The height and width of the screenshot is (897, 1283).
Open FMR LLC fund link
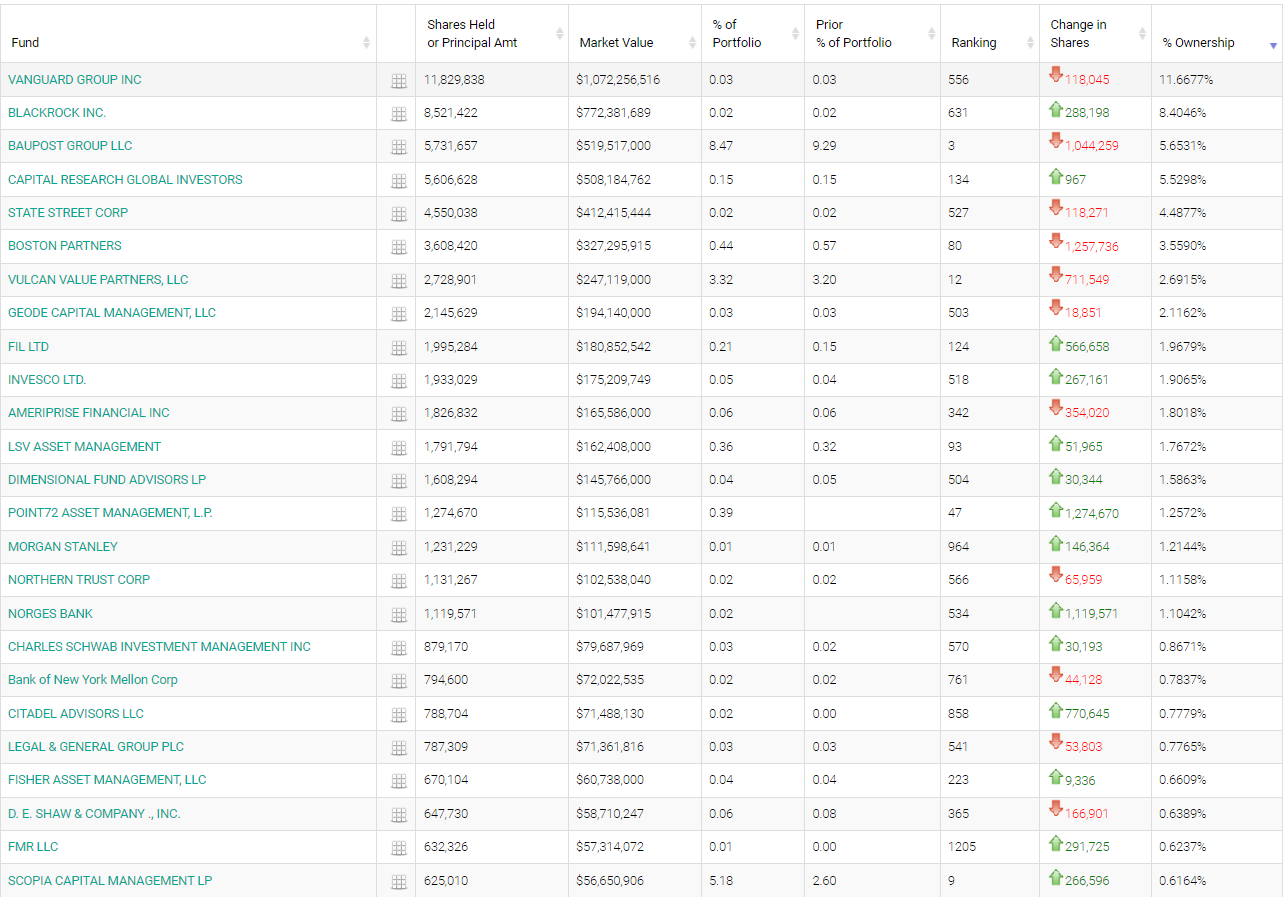click(x=33, y=847)
